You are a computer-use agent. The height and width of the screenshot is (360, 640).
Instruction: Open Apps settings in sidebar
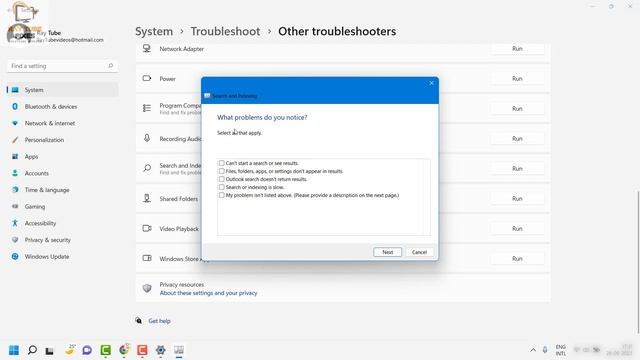pyautogui.click(x=62, y=157)
